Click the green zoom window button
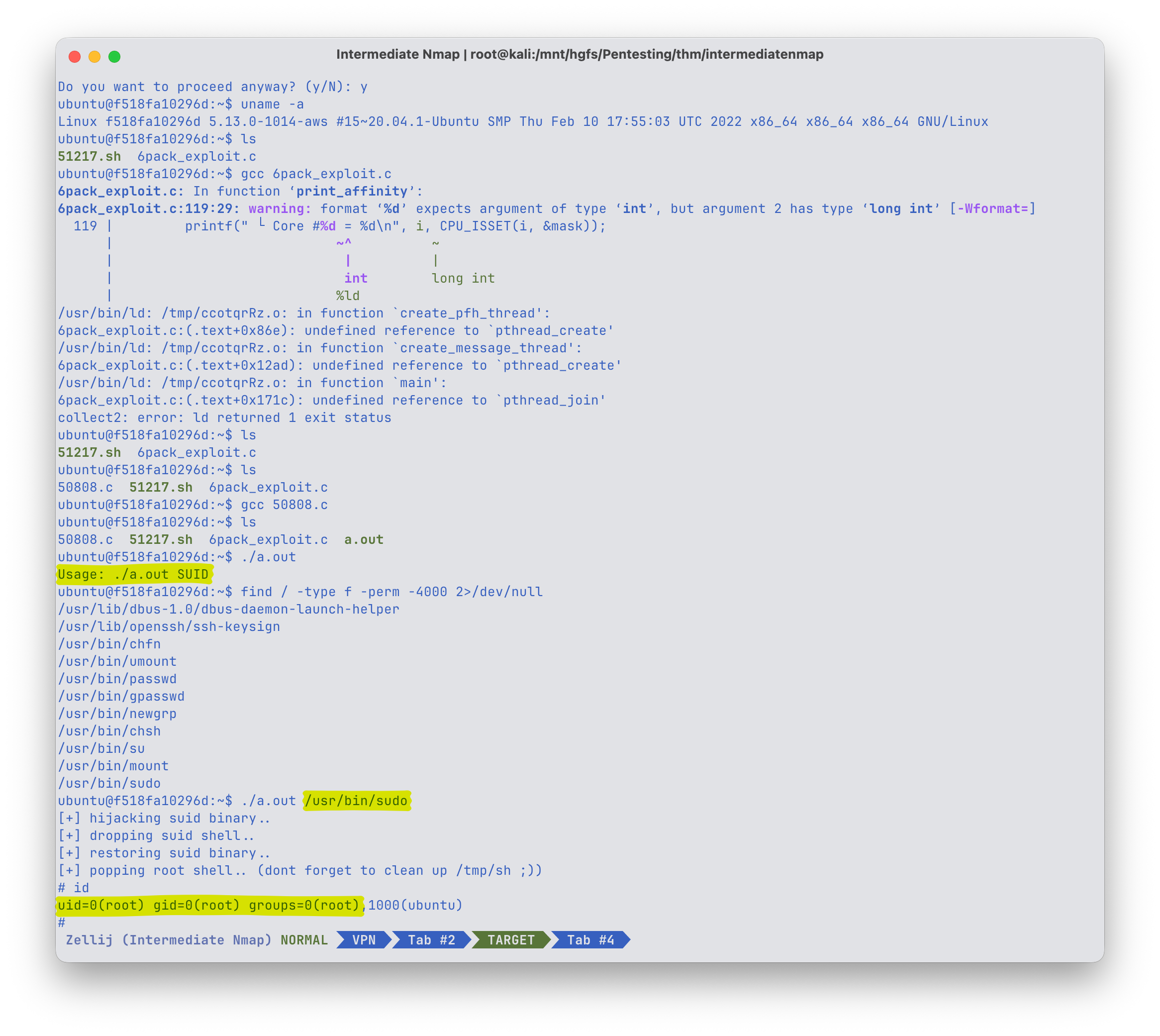 pyautogui.click(x=114, y=56)
